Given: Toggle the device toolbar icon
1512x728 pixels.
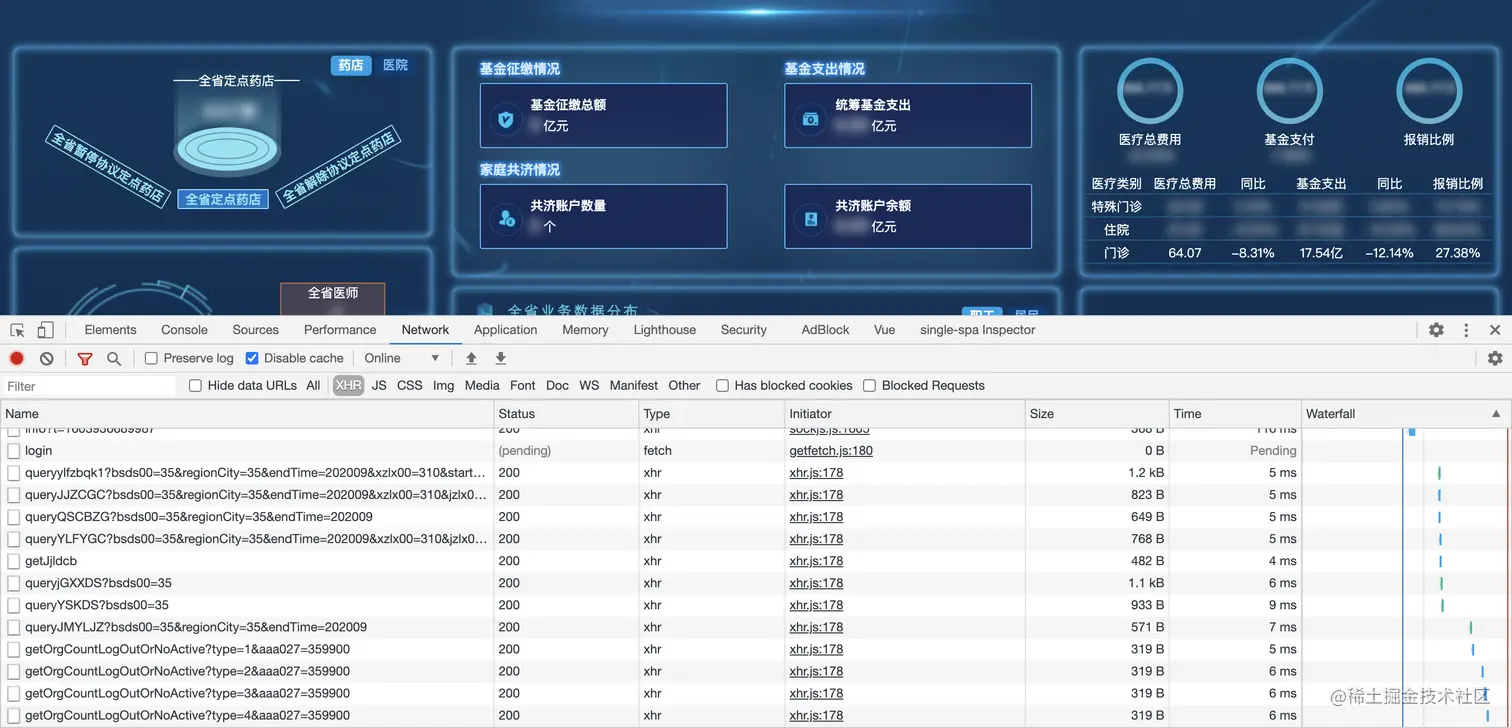Looking at the screenshot, I should pyautogui.click(x=45, y=330).
